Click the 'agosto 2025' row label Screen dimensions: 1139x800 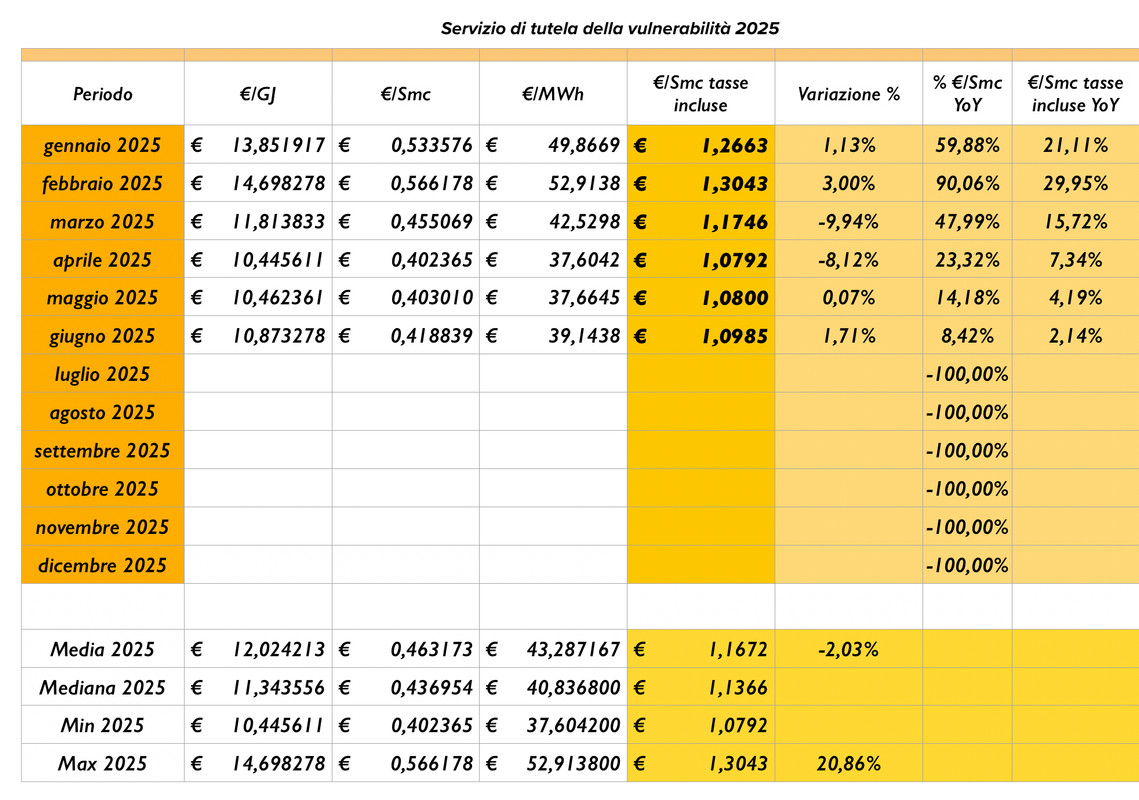coord(102,412)
